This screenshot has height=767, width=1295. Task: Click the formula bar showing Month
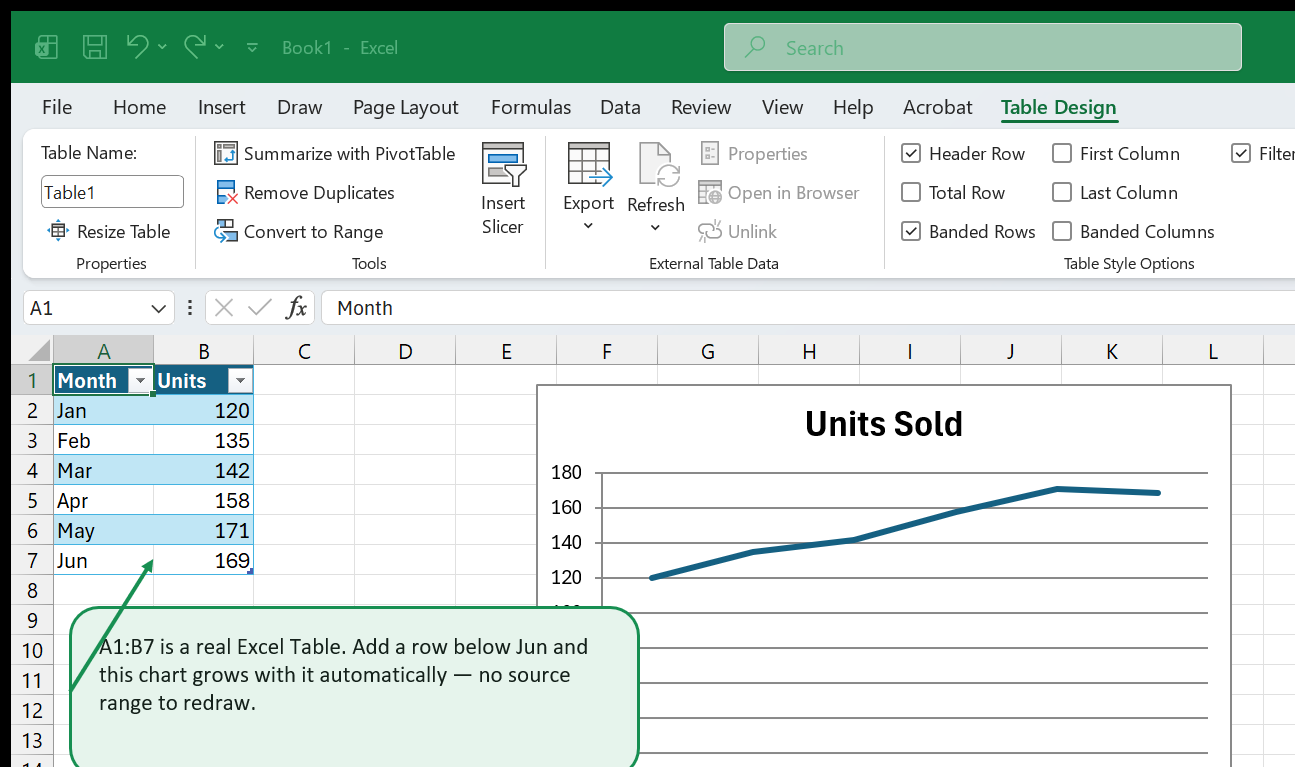tap(808, 308)
